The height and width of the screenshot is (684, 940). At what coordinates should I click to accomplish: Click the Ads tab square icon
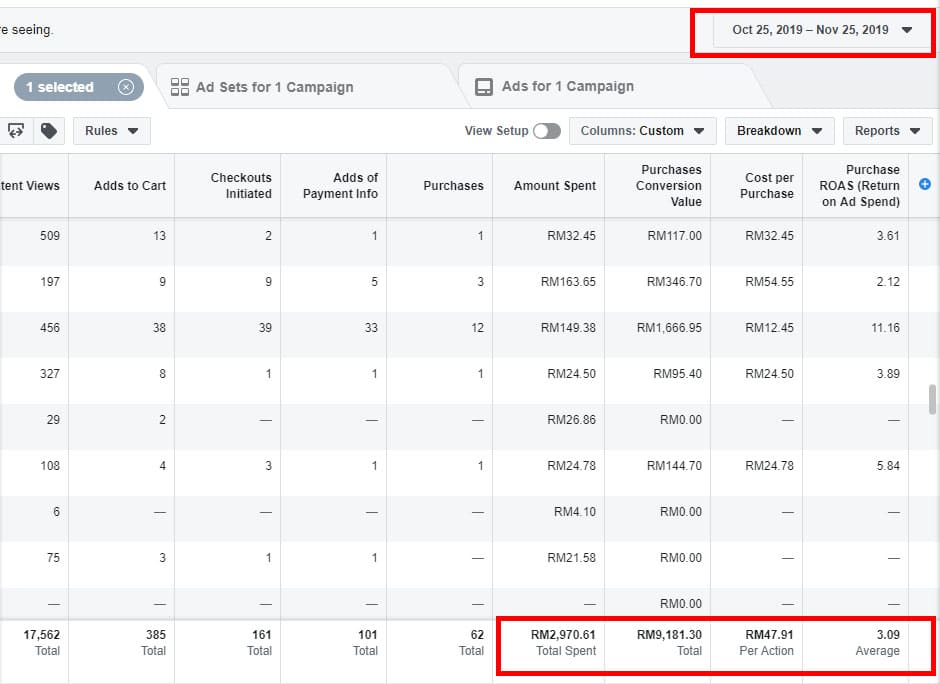483,87
